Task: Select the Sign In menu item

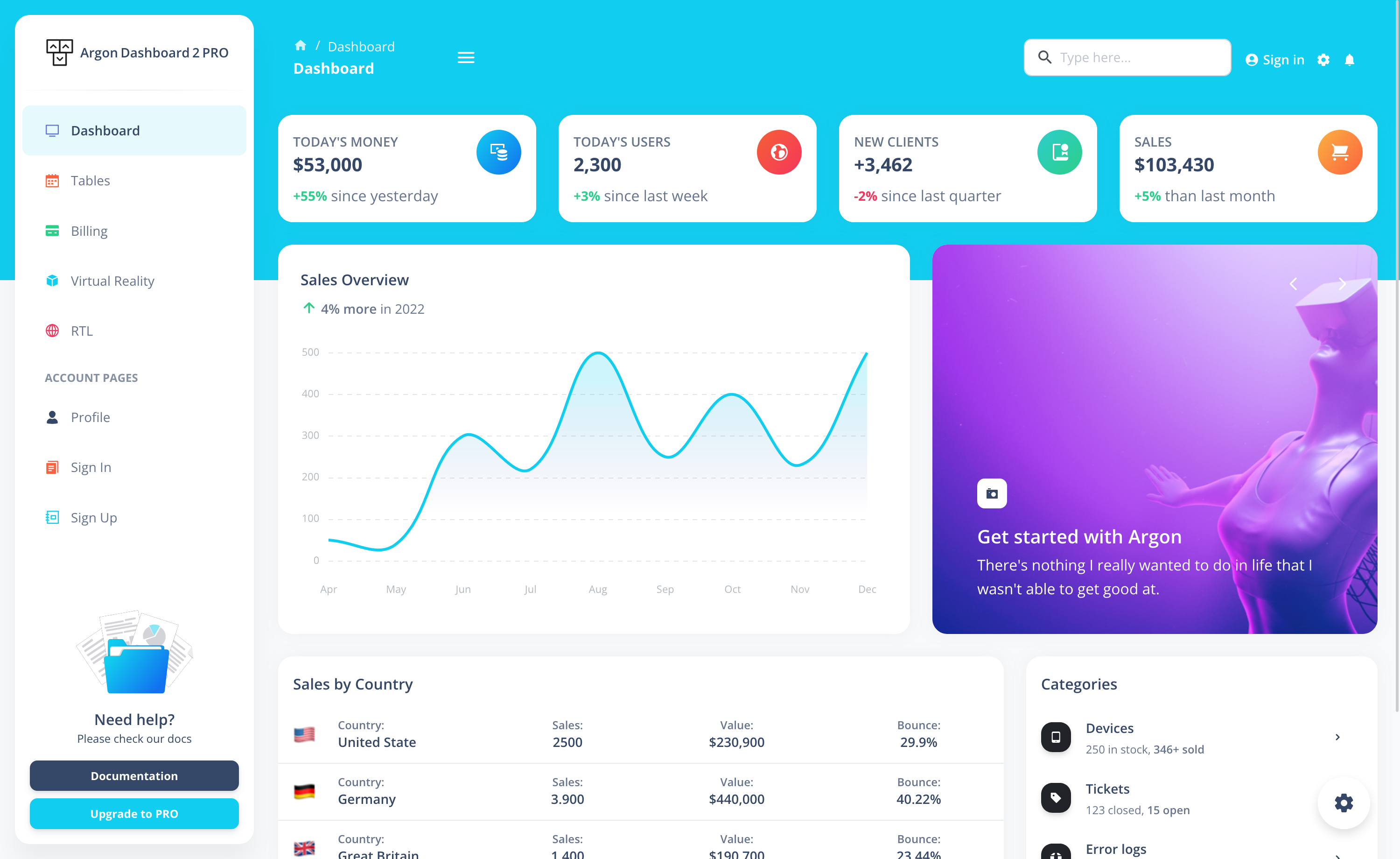Action: coord(90,467)
